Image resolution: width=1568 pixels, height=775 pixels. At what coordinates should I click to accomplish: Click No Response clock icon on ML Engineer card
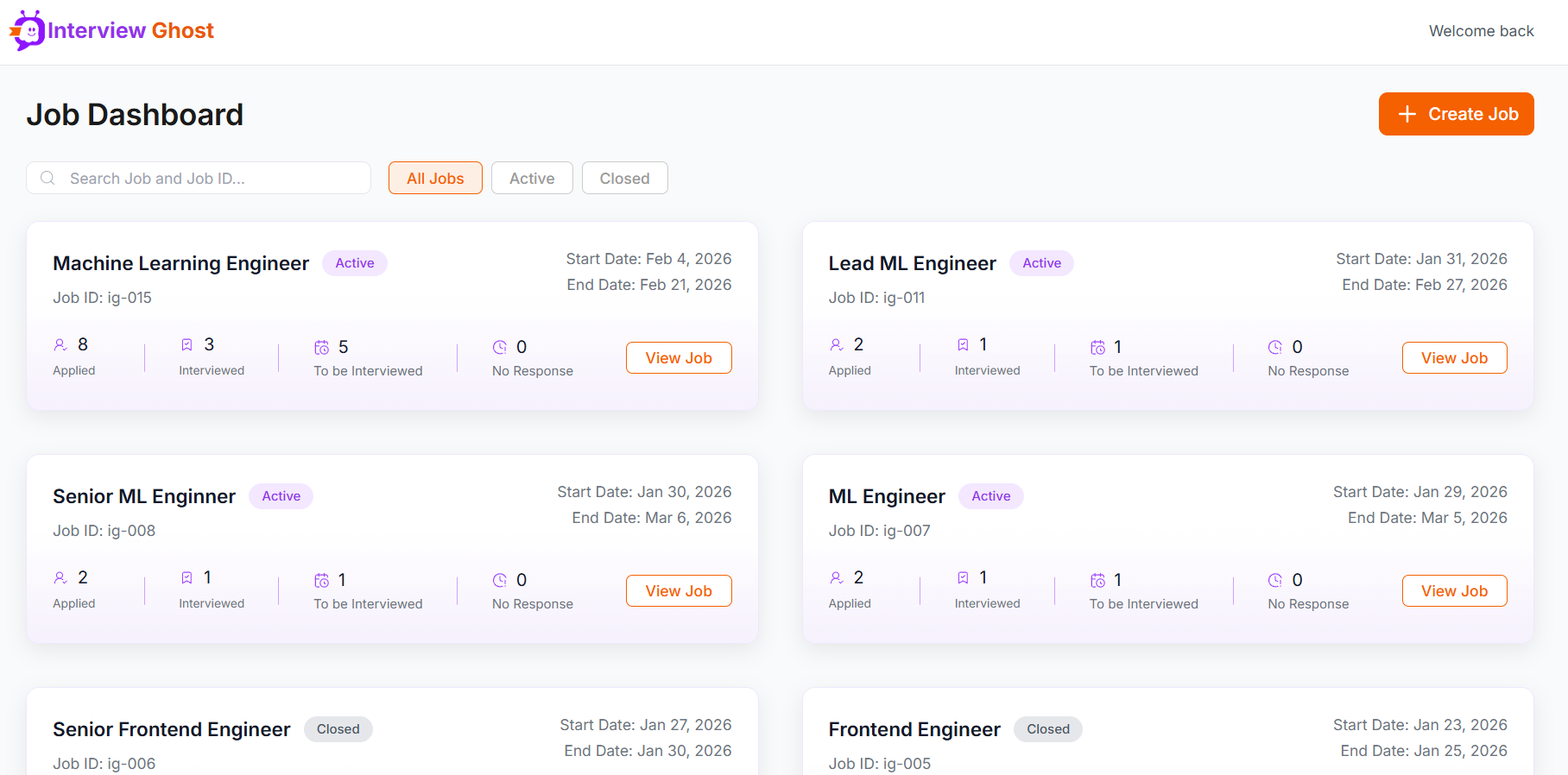pos(1275,580)
